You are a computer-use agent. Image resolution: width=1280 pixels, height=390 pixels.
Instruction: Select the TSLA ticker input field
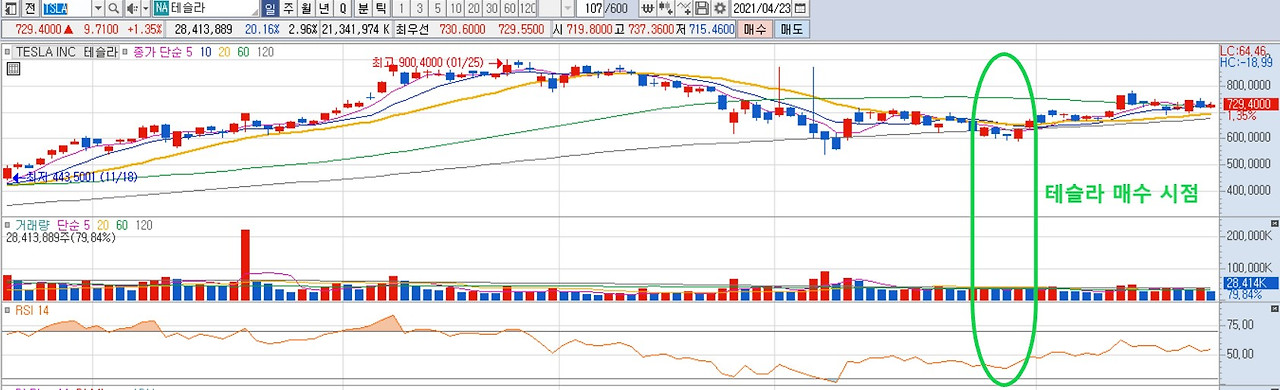(65, 8)
